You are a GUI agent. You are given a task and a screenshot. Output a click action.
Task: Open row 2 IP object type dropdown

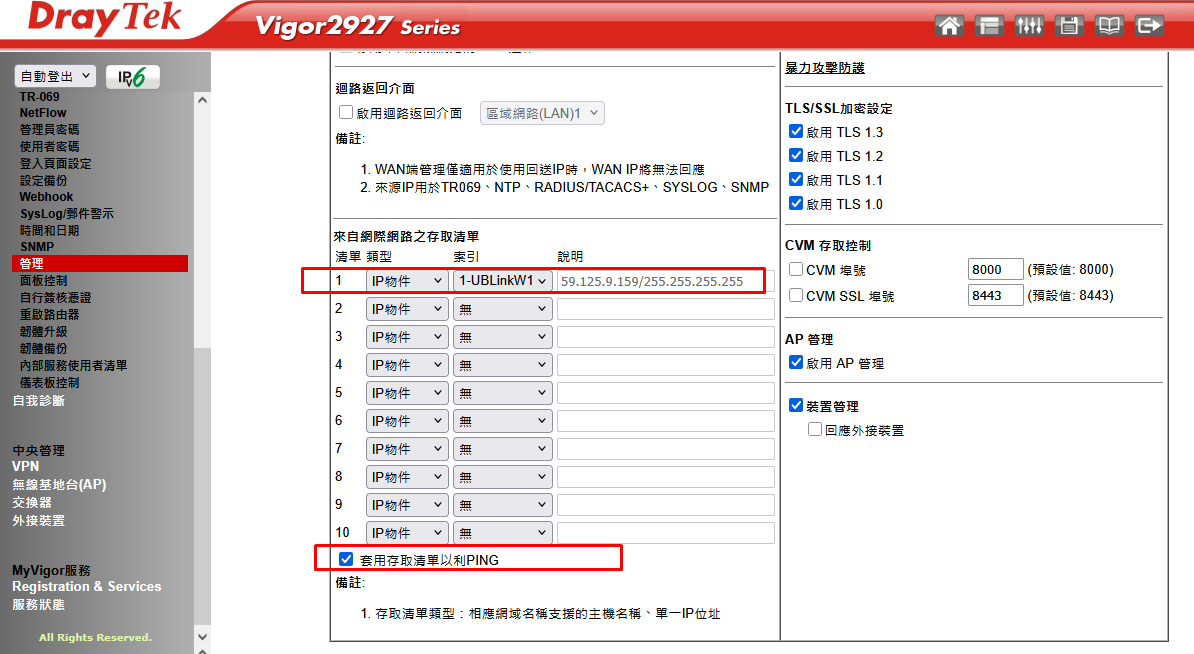[x=406, y=309]
